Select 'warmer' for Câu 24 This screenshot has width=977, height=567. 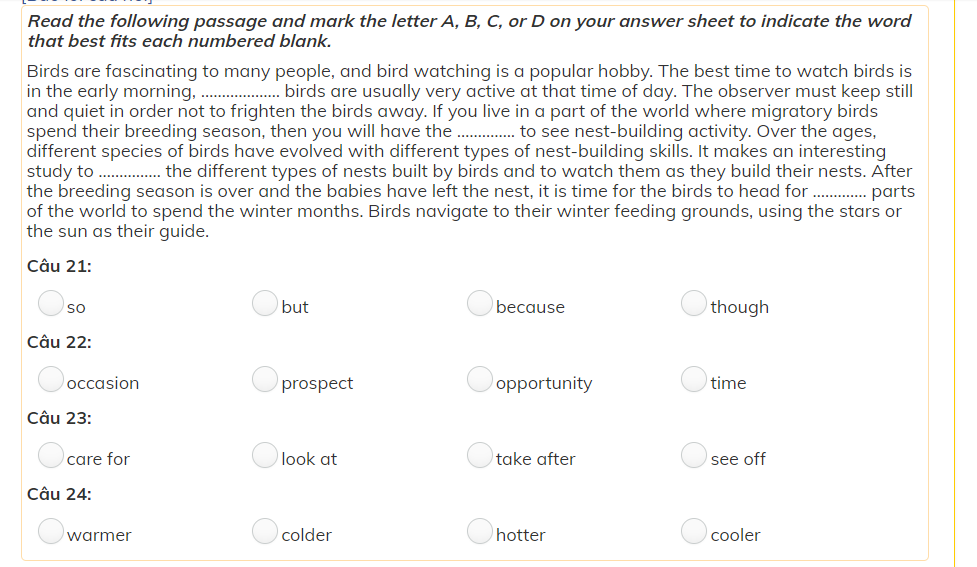(51, 531)
